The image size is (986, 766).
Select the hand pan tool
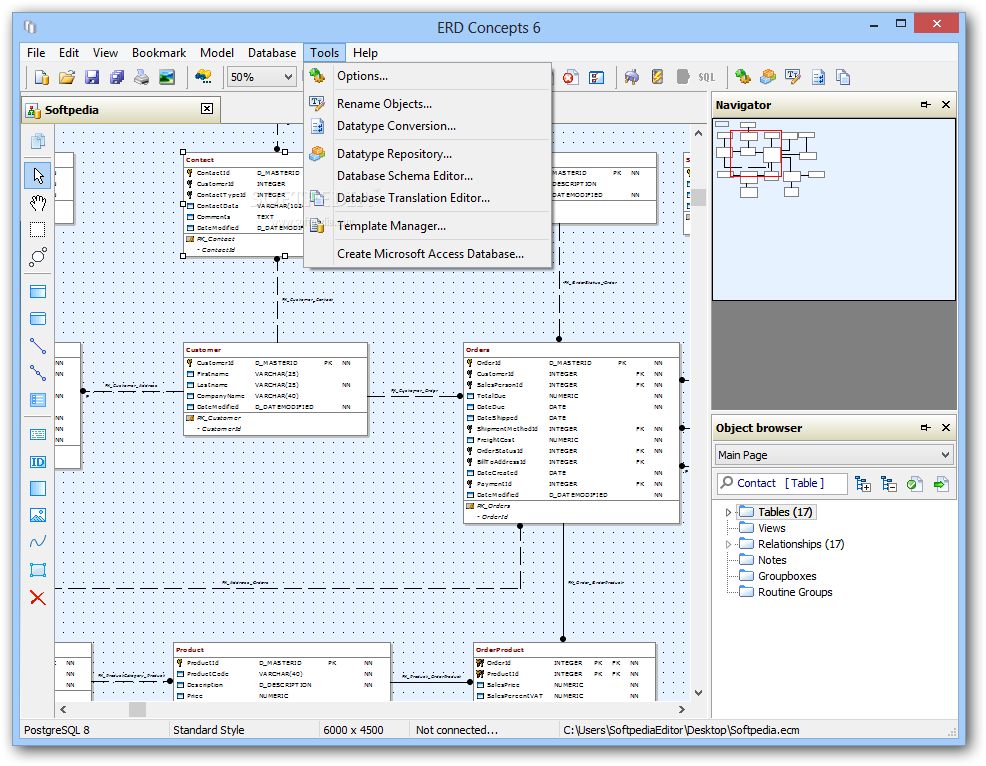coord(38,203)
